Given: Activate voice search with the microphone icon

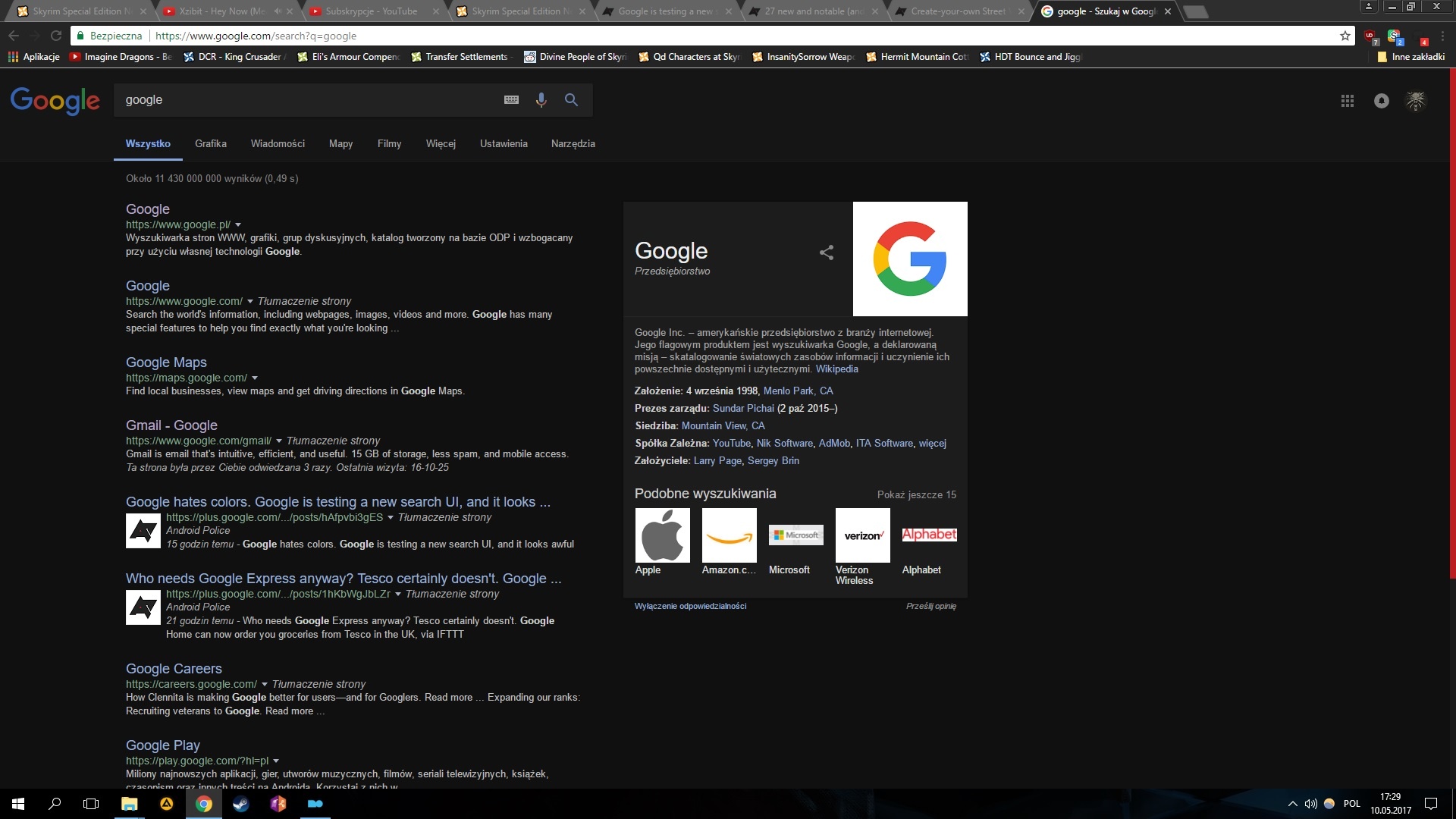Looking at the screenshot, I should 541,99.
